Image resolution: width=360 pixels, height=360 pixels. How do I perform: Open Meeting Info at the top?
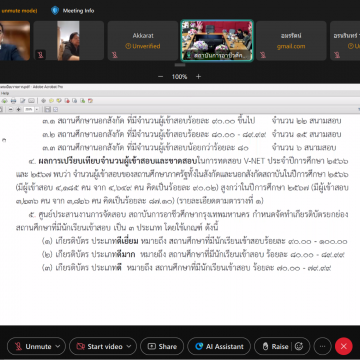tap(73, 11)
